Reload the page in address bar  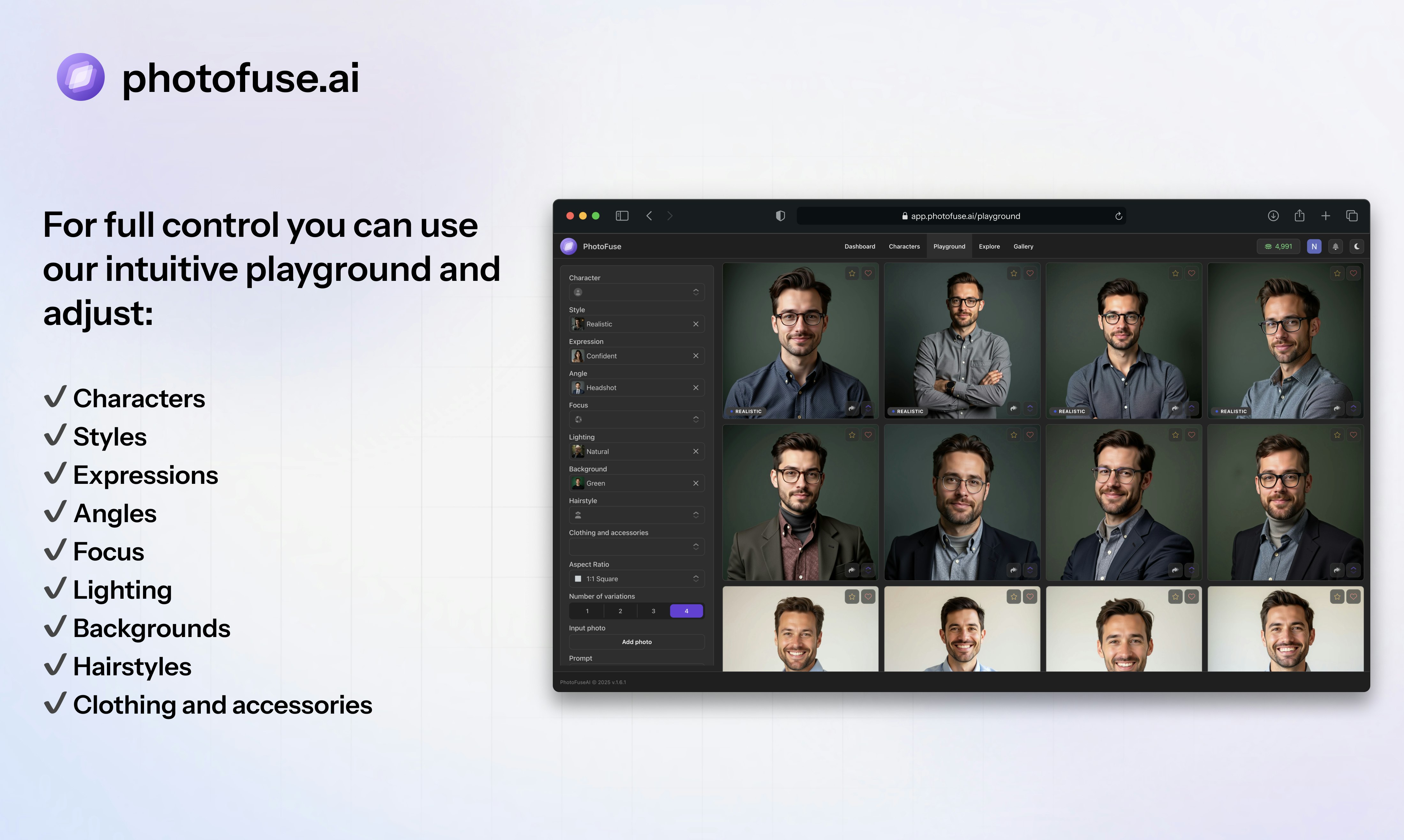coord(1119,216)
